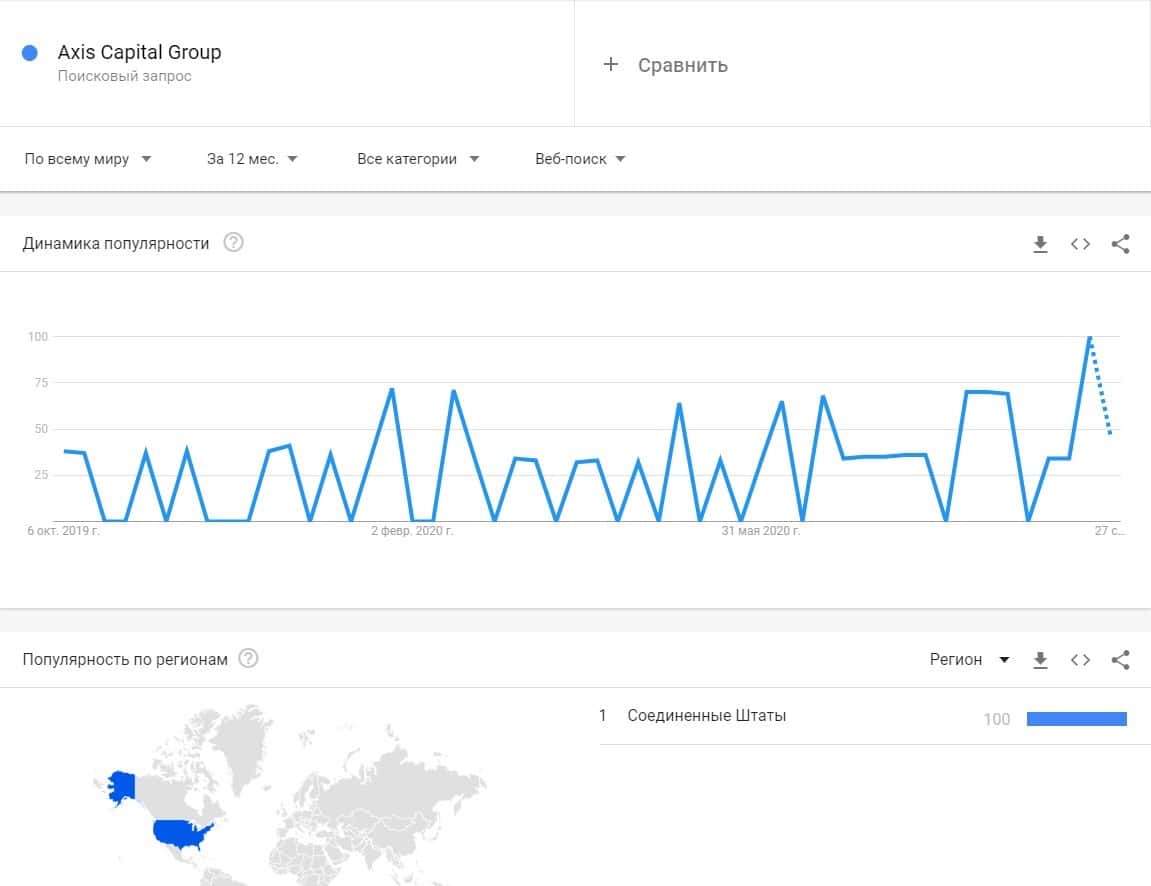Viewport: 1151px width, 886px height.
Task: Click the peak point at 100 on chart
Action: 1089,338
